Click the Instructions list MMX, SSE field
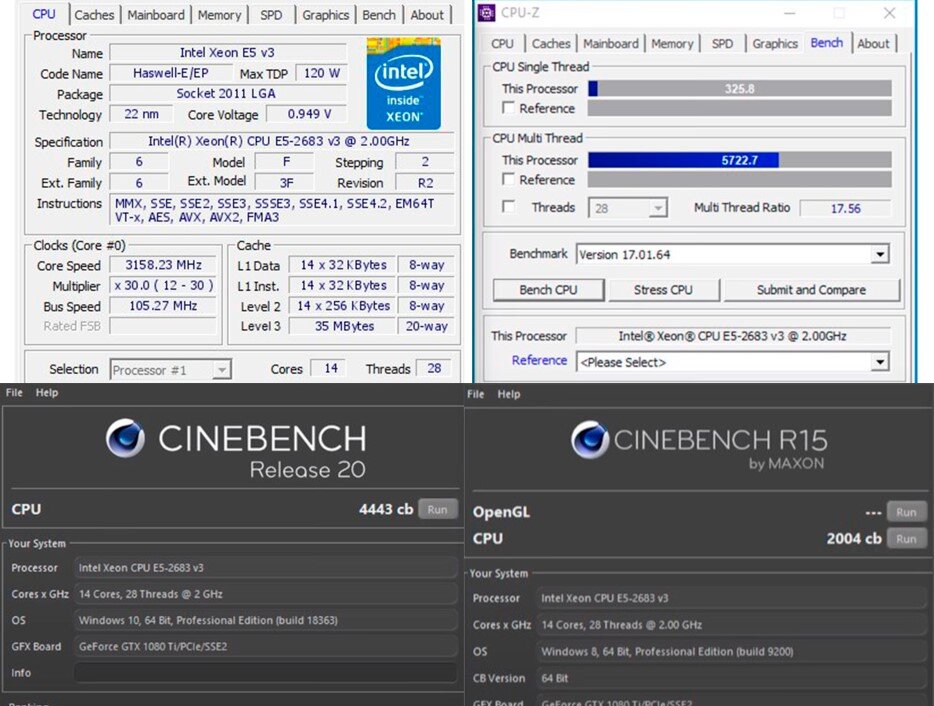934x706 pixels. pos(282,210)
